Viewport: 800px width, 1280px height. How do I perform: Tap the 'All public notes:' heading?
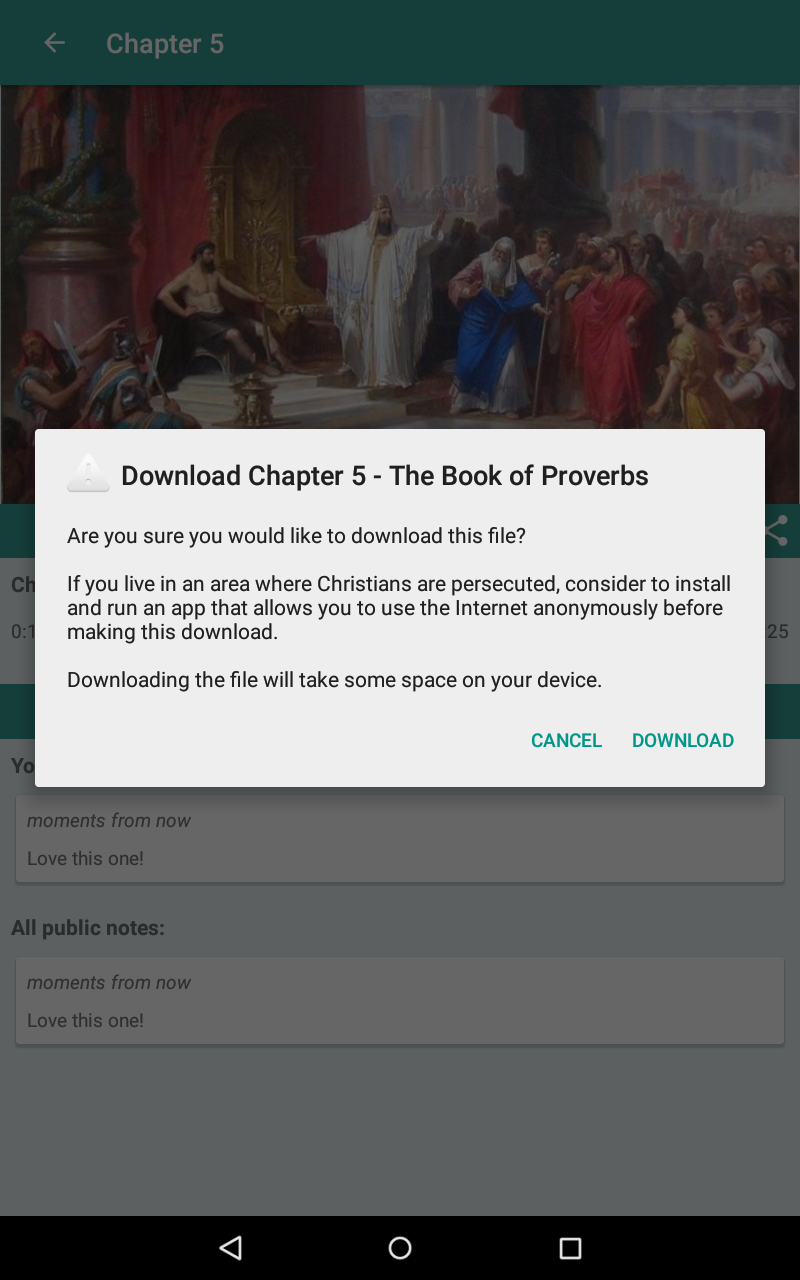88,928
